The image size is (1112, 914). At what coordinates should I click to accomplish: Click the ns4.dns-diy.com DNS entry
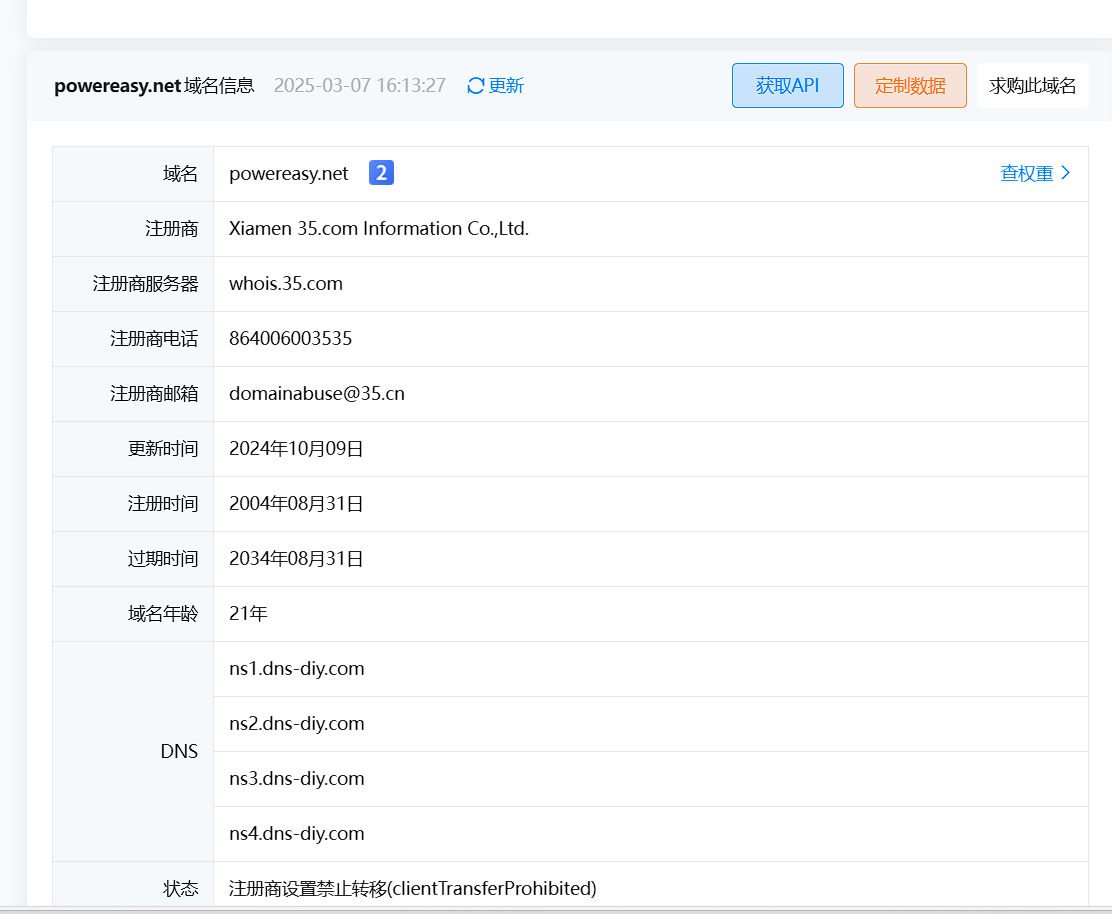296,834
